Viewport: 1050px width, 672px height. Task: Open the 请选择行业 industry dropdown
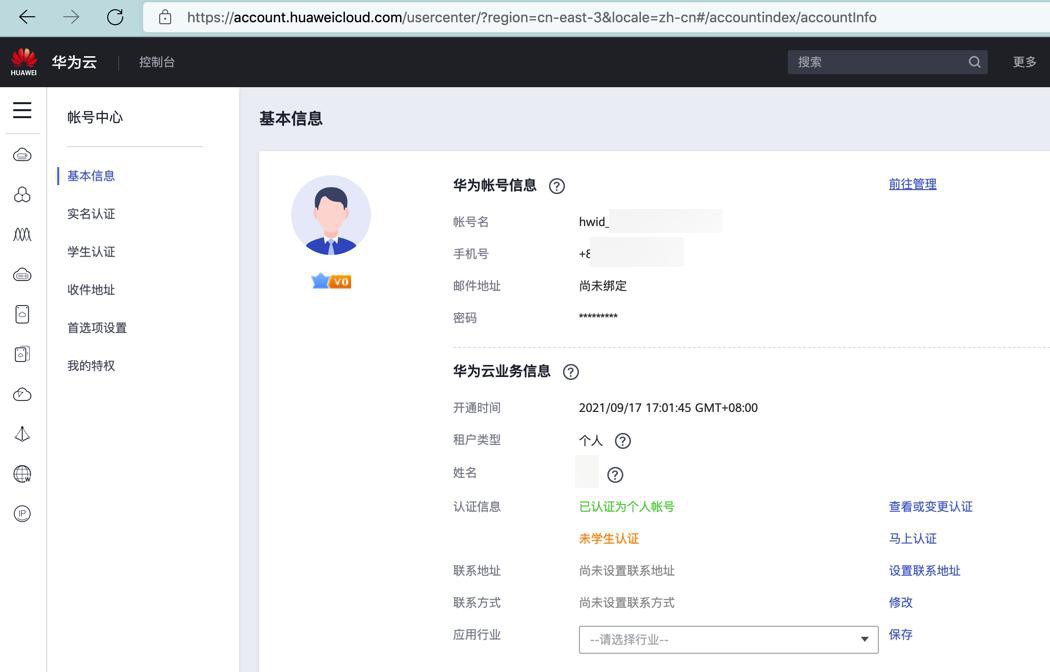click(x=729, y=640)
